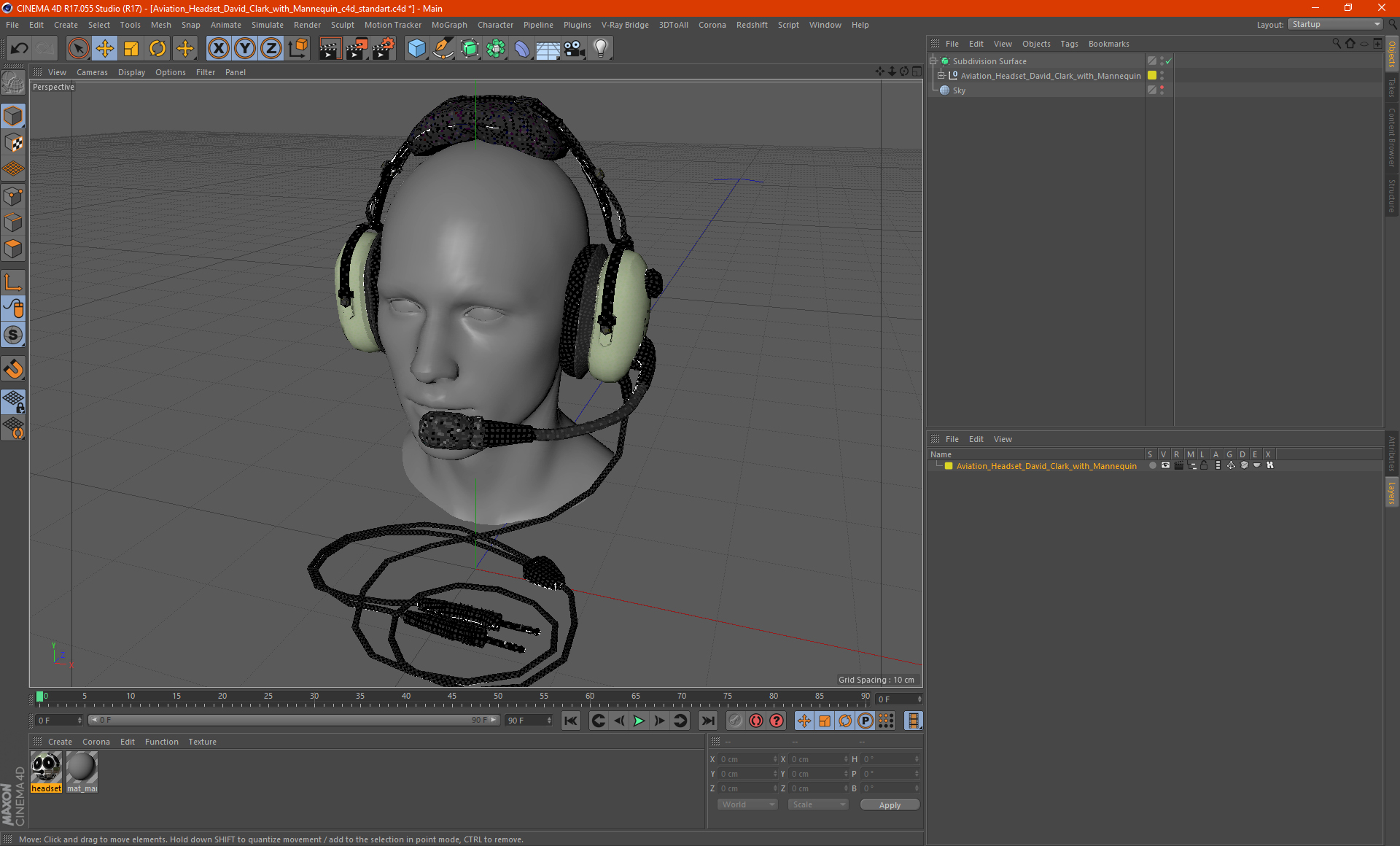This screenshot has width=1400, height=846.
Task: Open the viewport Cameras menu
Action: (x=92, y=72)
